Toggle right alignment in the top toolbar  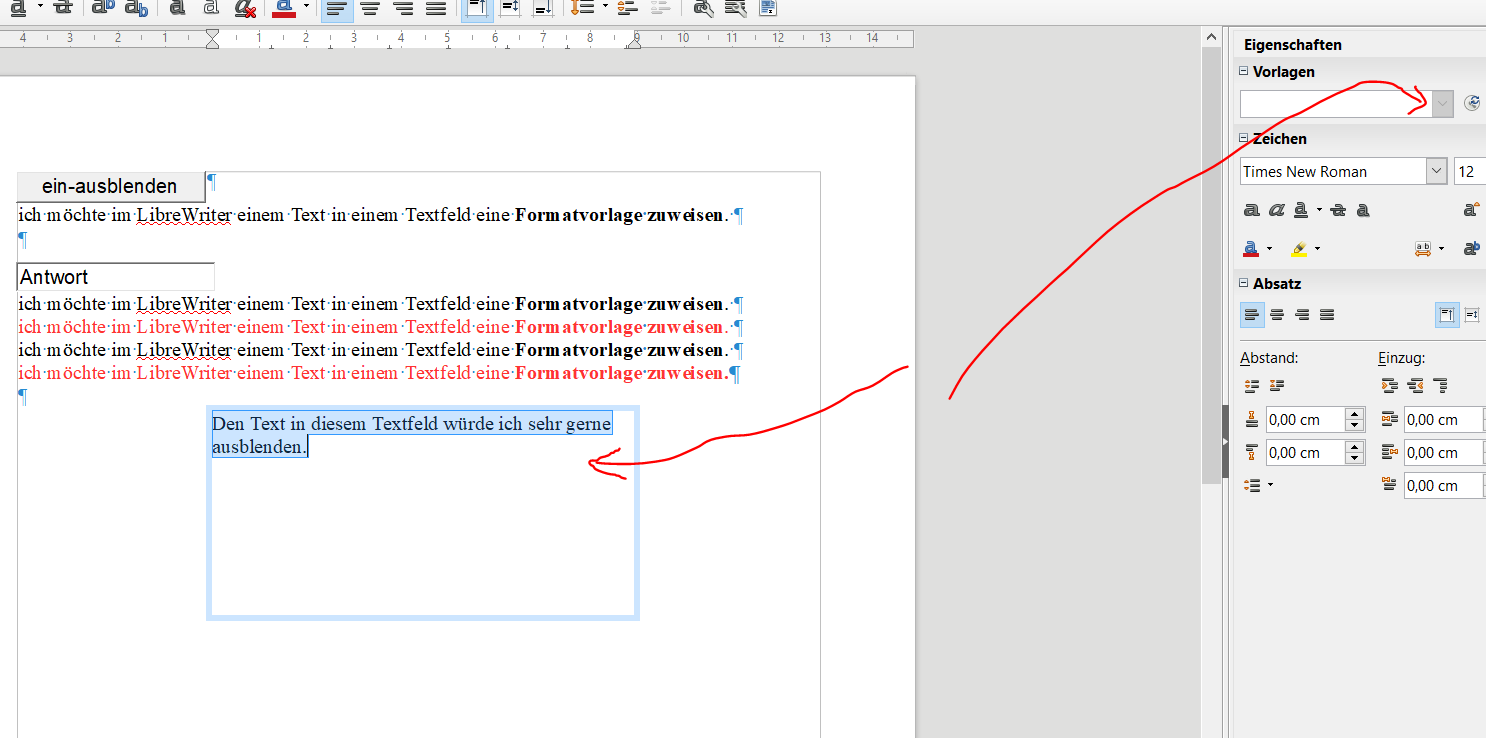coord(403,9)
